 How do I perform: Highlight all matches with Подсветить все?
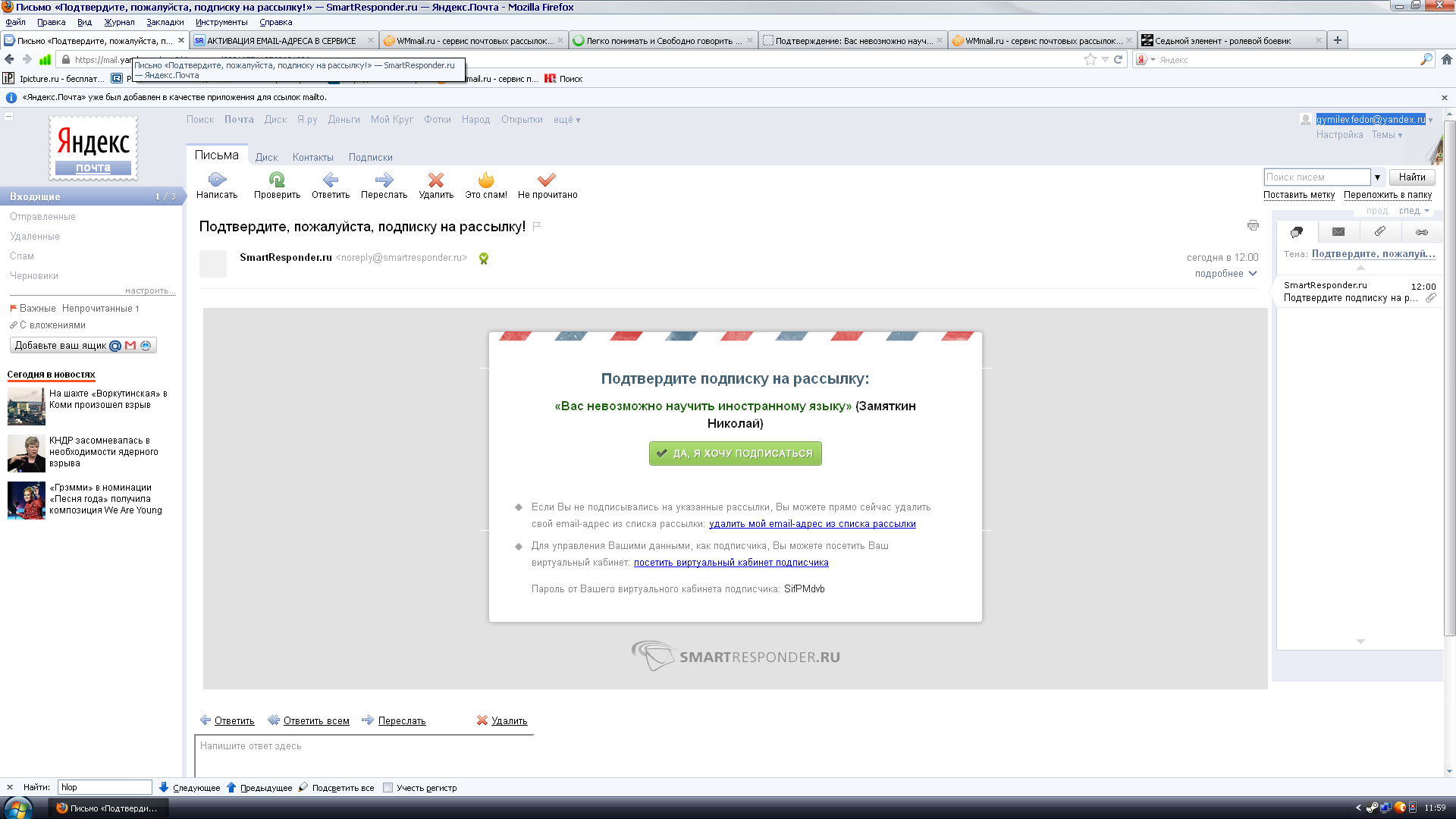337,788
